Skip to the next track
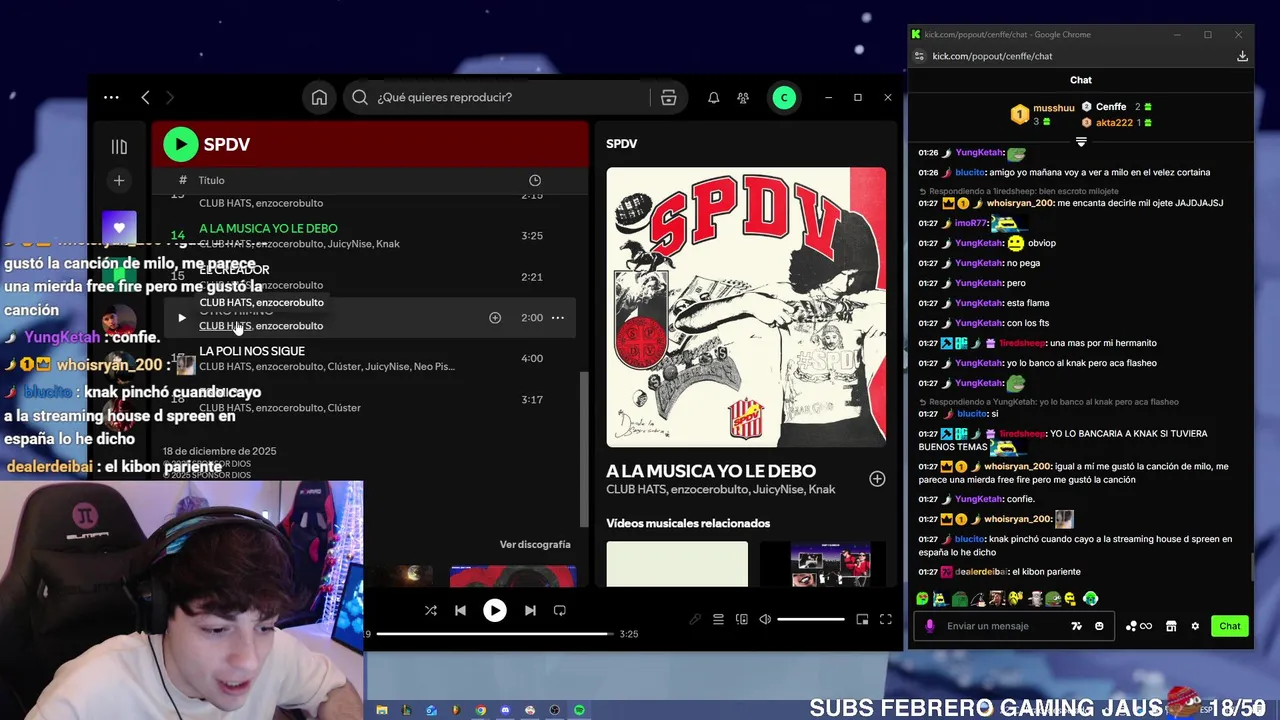This screenshot has width=1280, height=720. point(530,610)
